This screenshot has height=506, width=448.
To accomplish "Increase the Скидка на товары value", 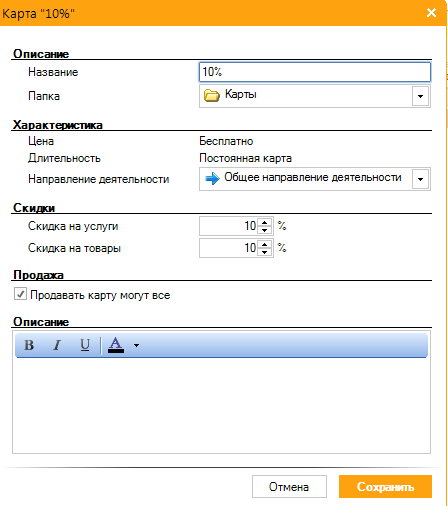I will tap(265, 244).
